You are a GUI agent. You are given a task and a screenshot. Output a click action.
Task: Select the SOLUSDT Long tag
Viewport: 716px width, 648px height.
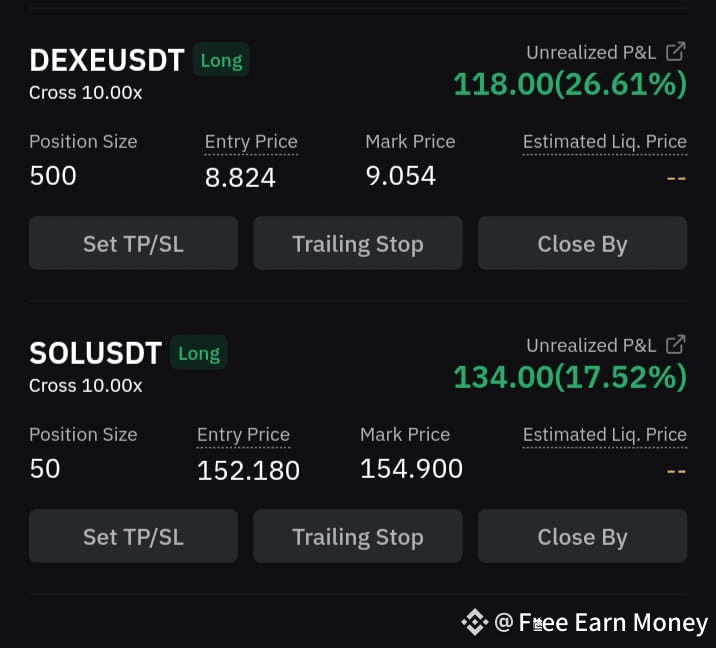[x=199, y=353]
